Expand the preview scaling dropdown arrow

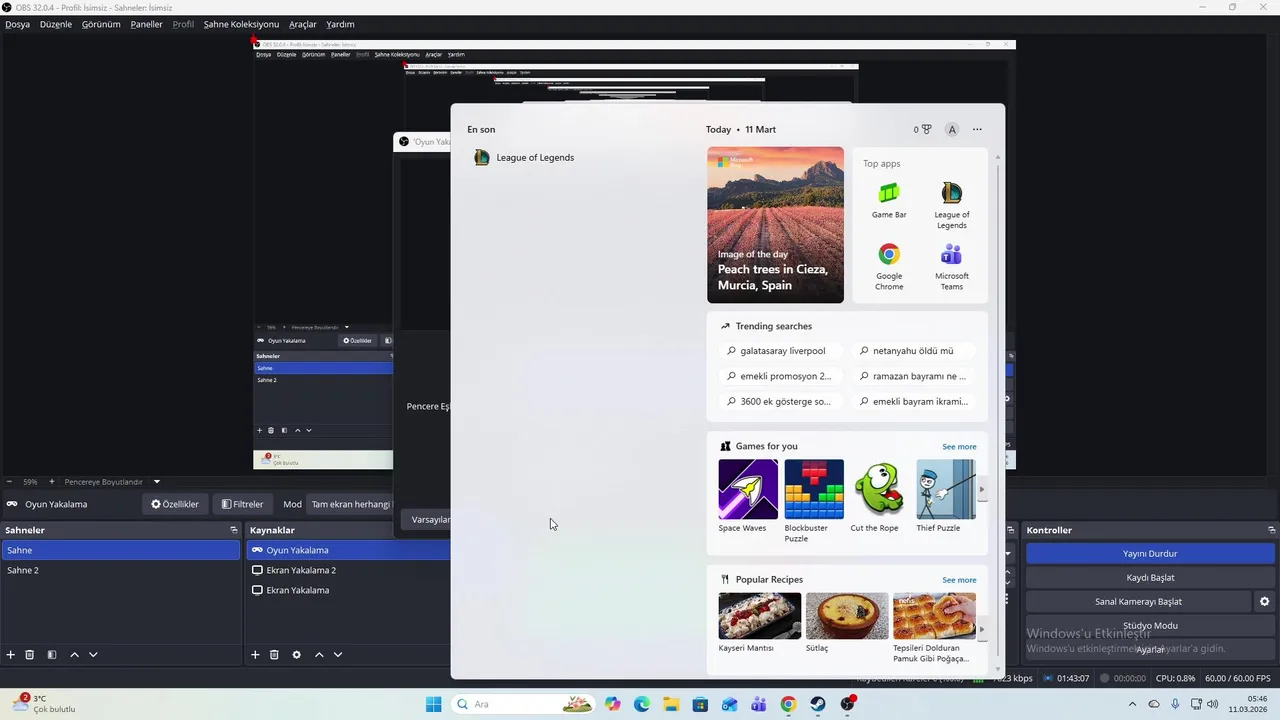pyautogui.click(x=157, y=482)
